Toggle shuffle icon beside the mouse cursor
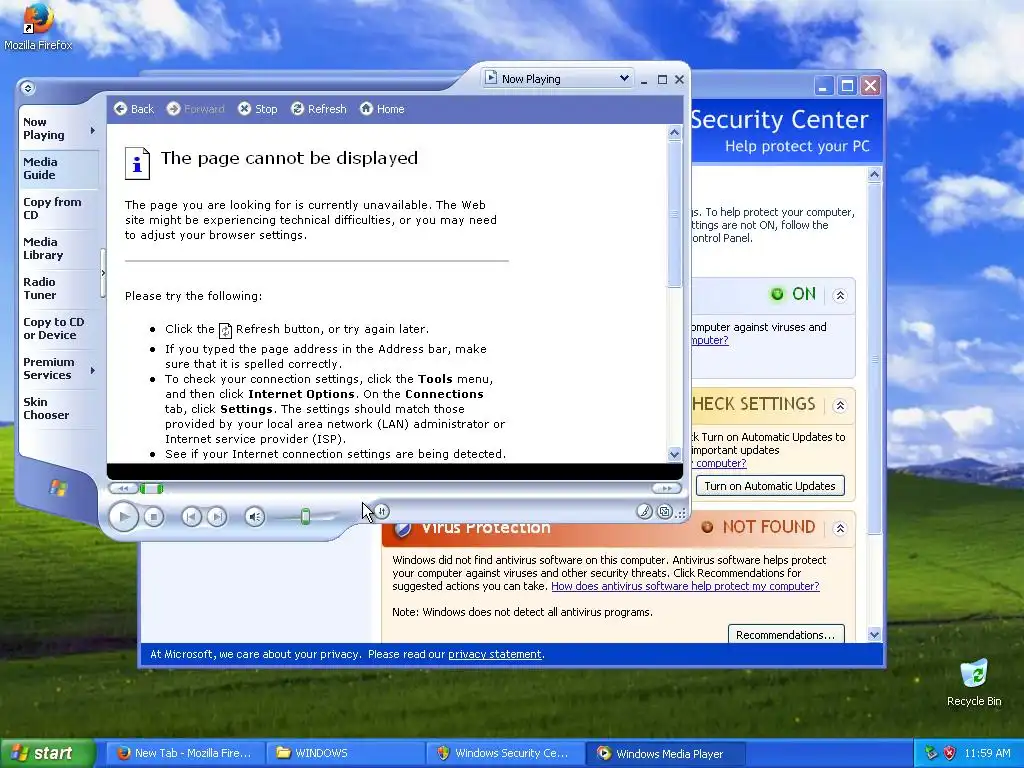 tap(382, 511)
